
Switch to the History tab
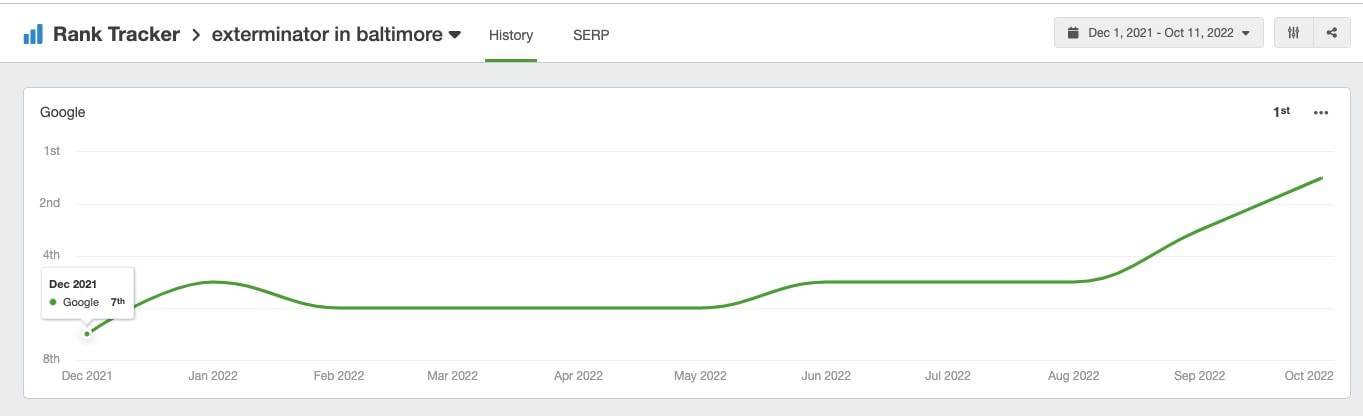(511, 35)
